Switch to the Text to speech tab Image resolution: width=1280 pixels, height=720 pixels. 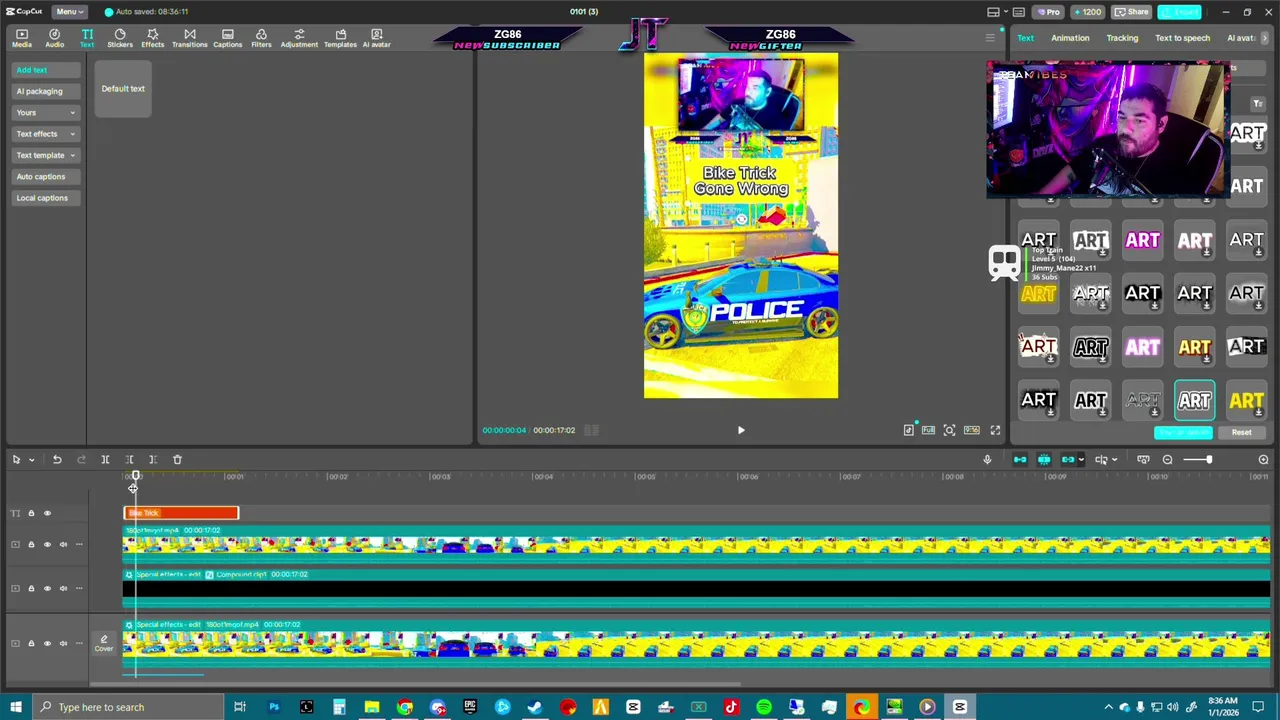1182,38
